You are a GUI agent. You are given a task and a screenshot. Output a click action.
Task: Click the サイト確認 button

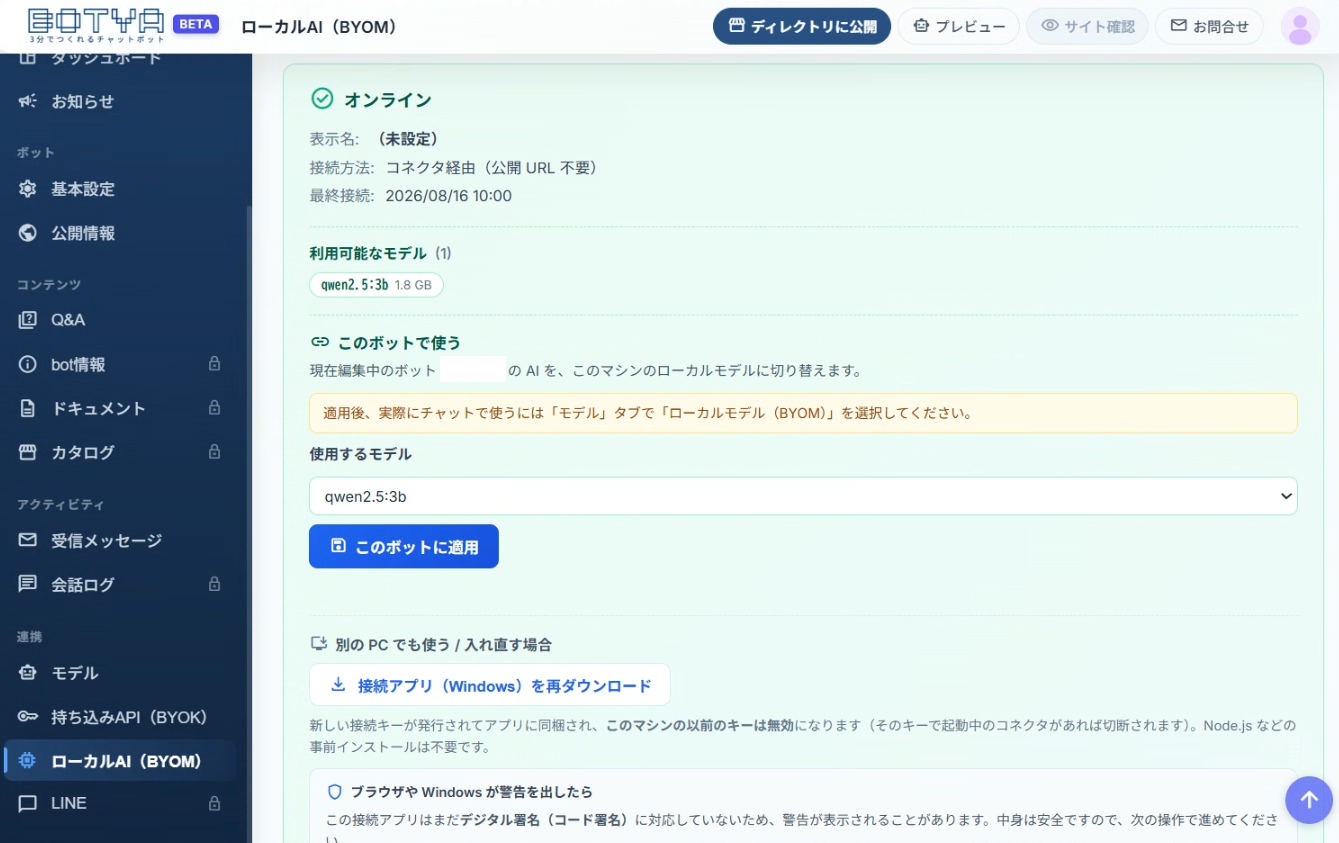(1087, 26)
